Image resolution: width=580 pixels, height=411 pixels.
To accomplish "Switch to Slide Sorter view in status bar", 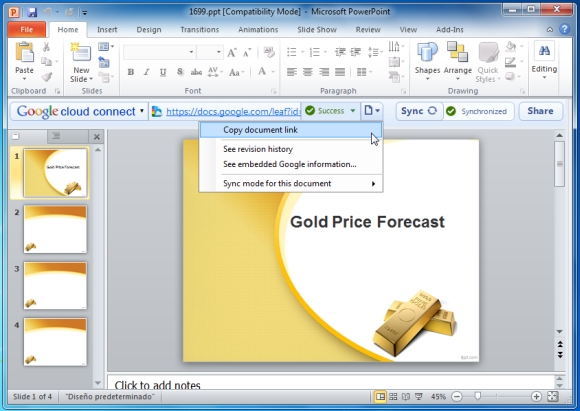I will [393, 397].
